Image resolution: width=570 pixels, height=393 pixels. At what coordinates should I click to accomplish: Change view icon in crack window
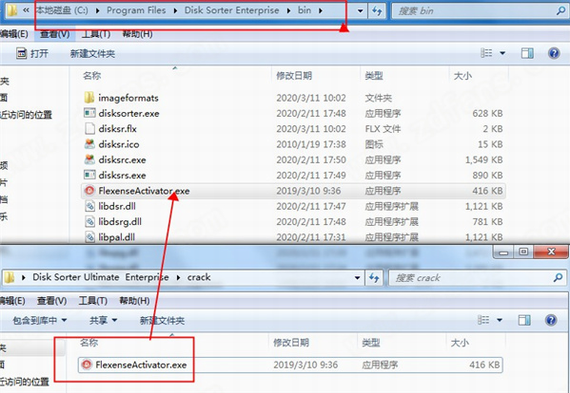[483, 320]
